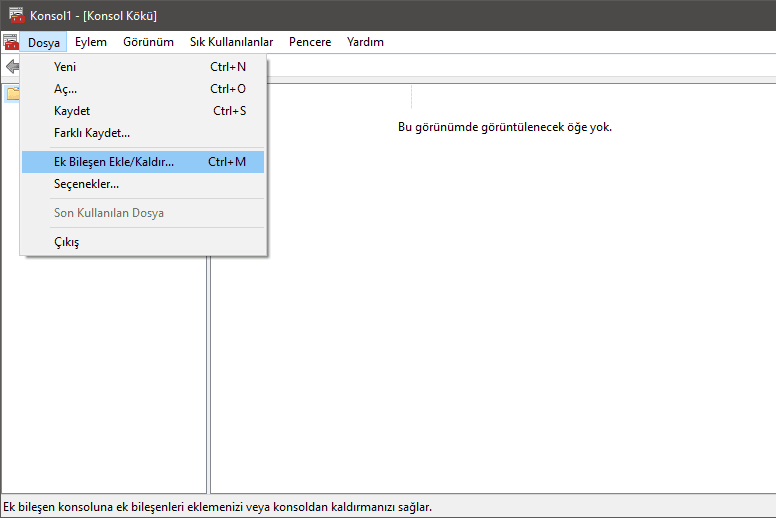Screen dimensions: 776x518
Task: Select Ek Bileşen Ekle/Kaldır... menu entry
Action: [143, 162]
